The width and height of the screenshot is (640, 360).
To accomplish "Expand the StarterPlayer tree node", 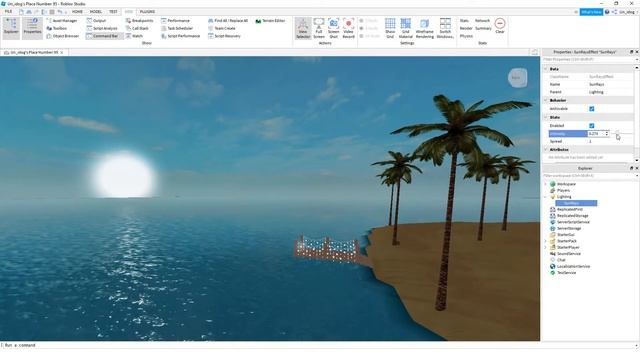I will [x=545, y=247].
